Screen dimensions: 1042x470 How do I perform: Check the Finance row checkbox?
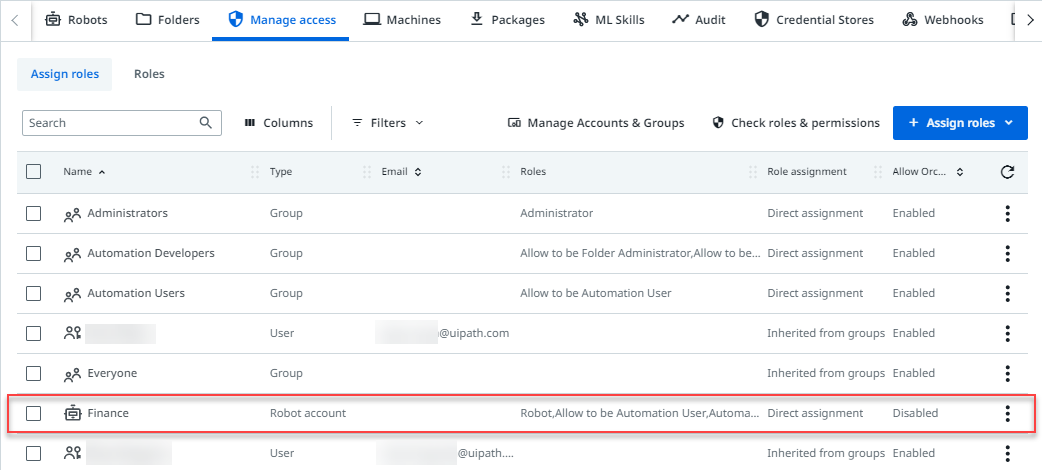tap(33, 413)
